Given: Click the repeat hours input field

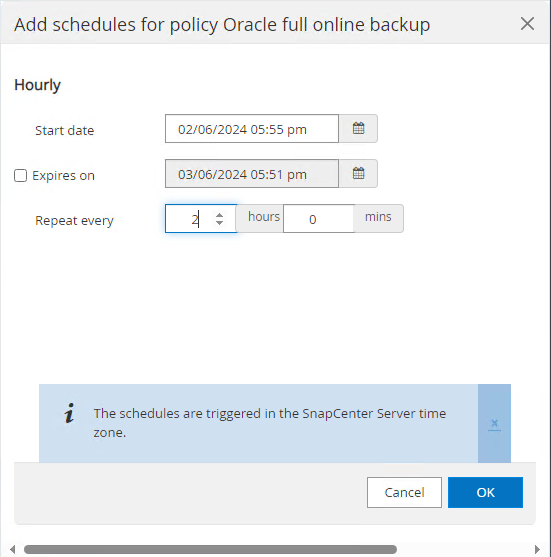Looking at the screenshot, I should (x=201, y=219).
